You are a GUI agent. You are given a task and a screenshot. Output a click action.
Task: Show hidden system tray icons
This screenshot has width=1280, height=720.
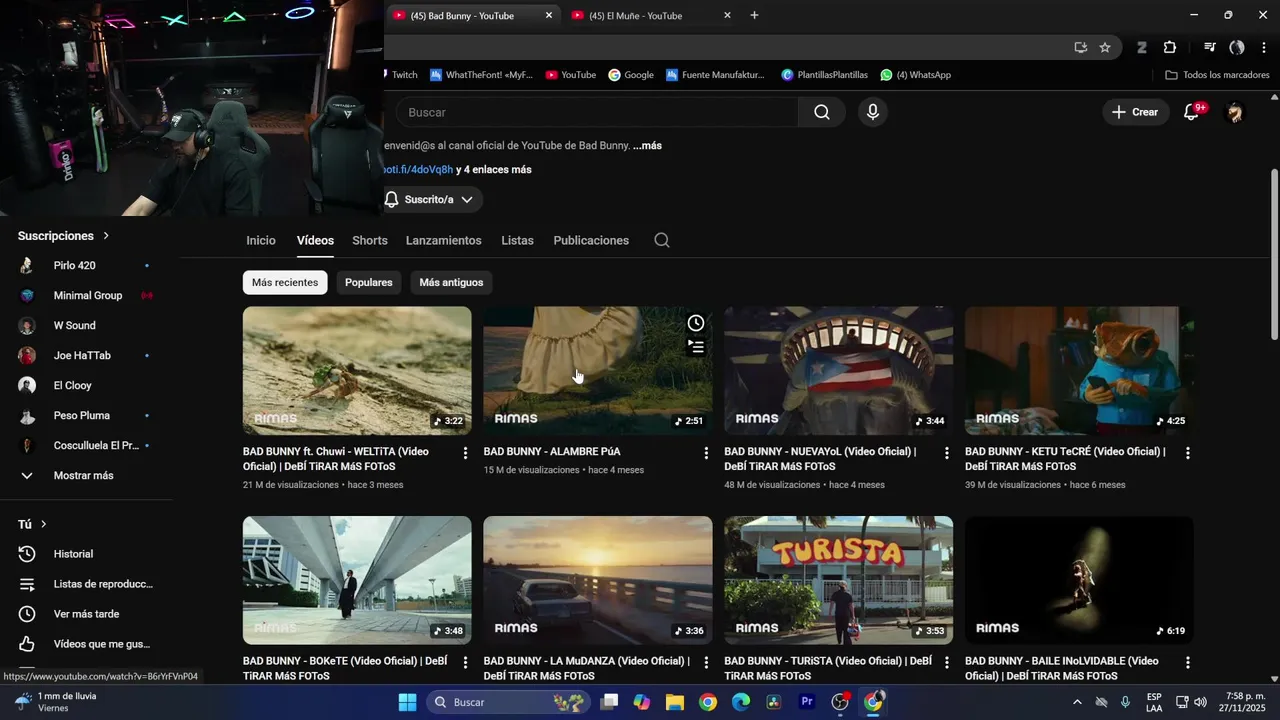pos(1077,702)
